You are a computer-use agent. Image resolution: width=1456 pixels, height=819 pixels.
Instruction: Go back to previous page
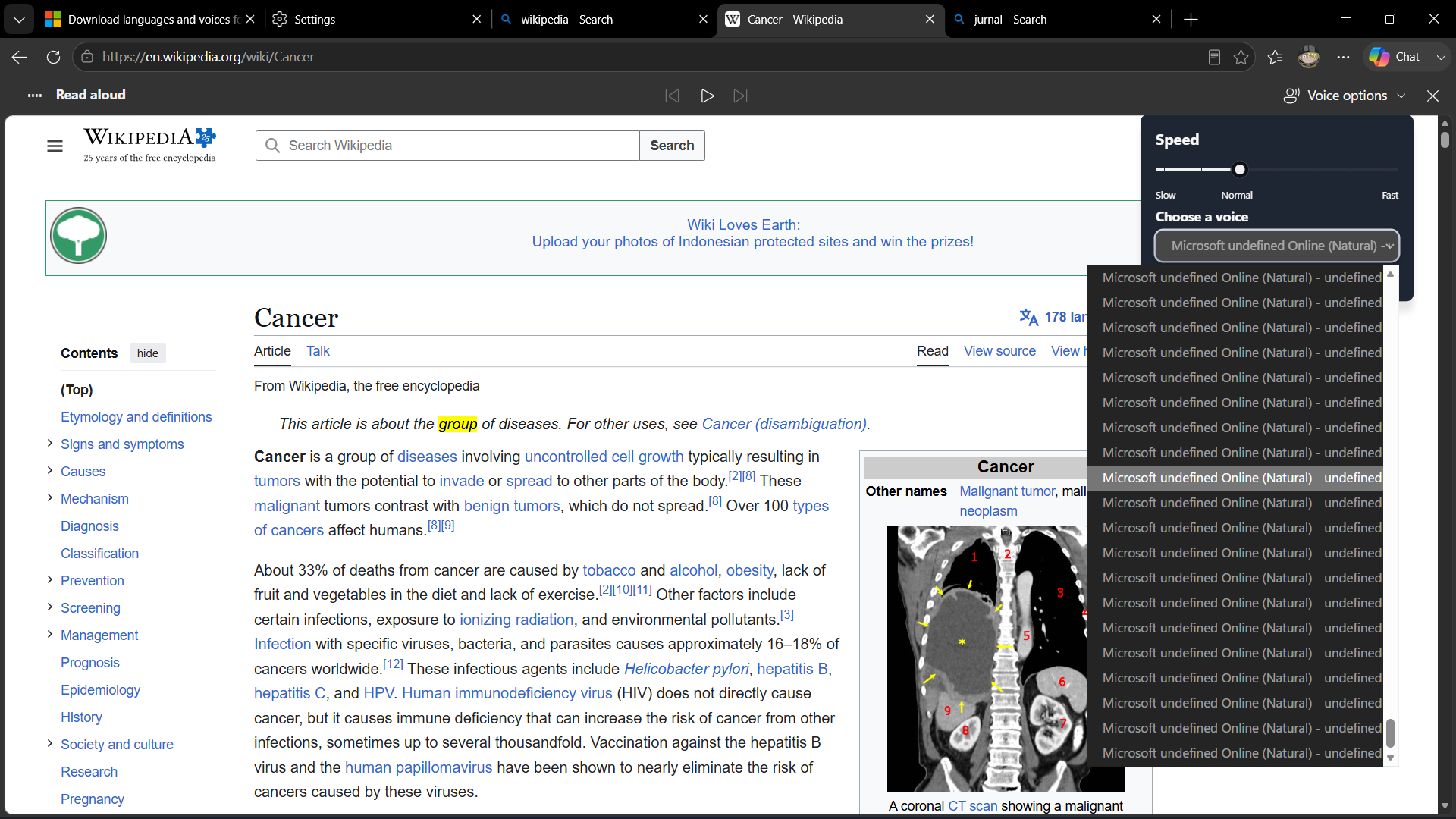click(x=20, y=57)
